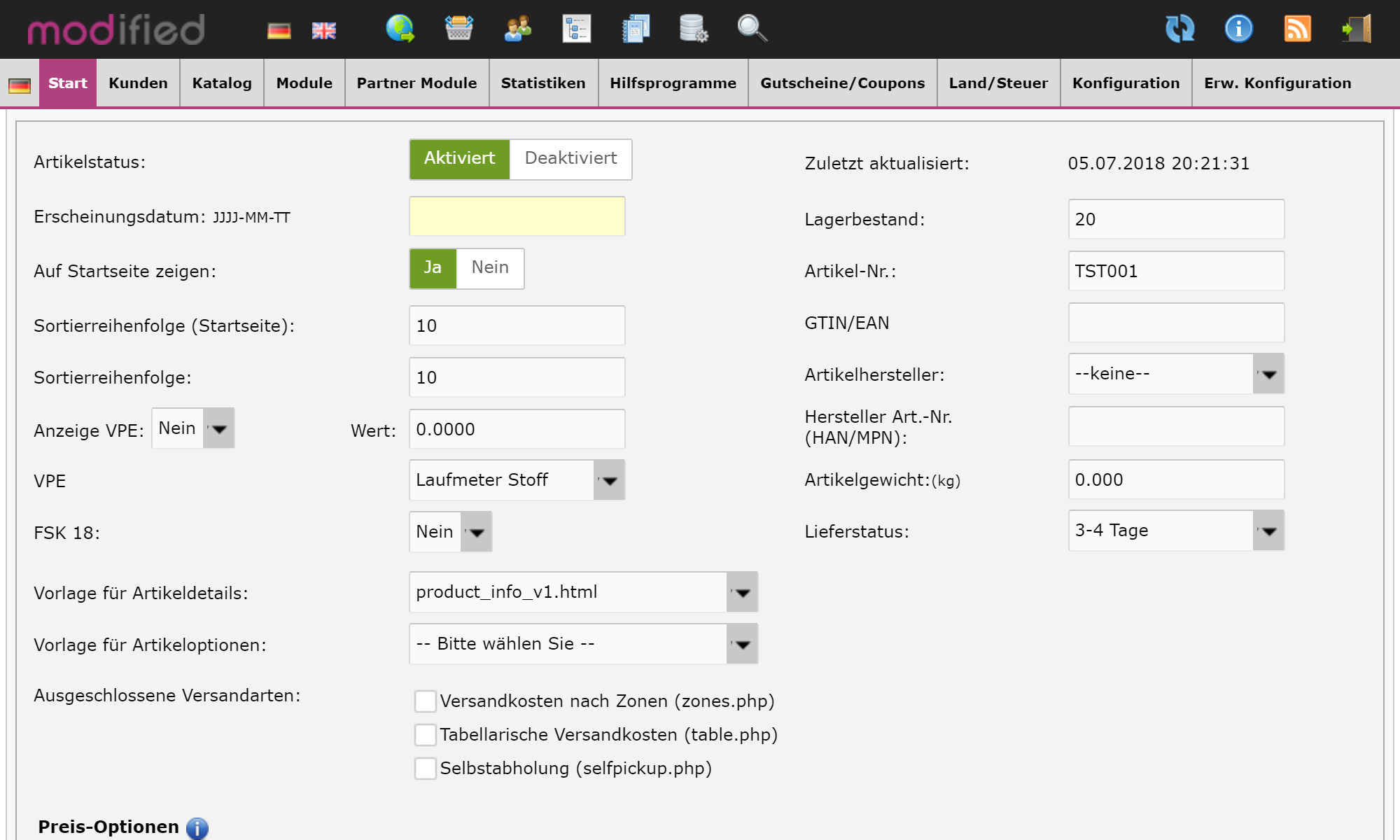The height and width of the screenshot is (840, 1400).
Task: Open the Lieferstatus dropdown
Action: coord(1176,531)
